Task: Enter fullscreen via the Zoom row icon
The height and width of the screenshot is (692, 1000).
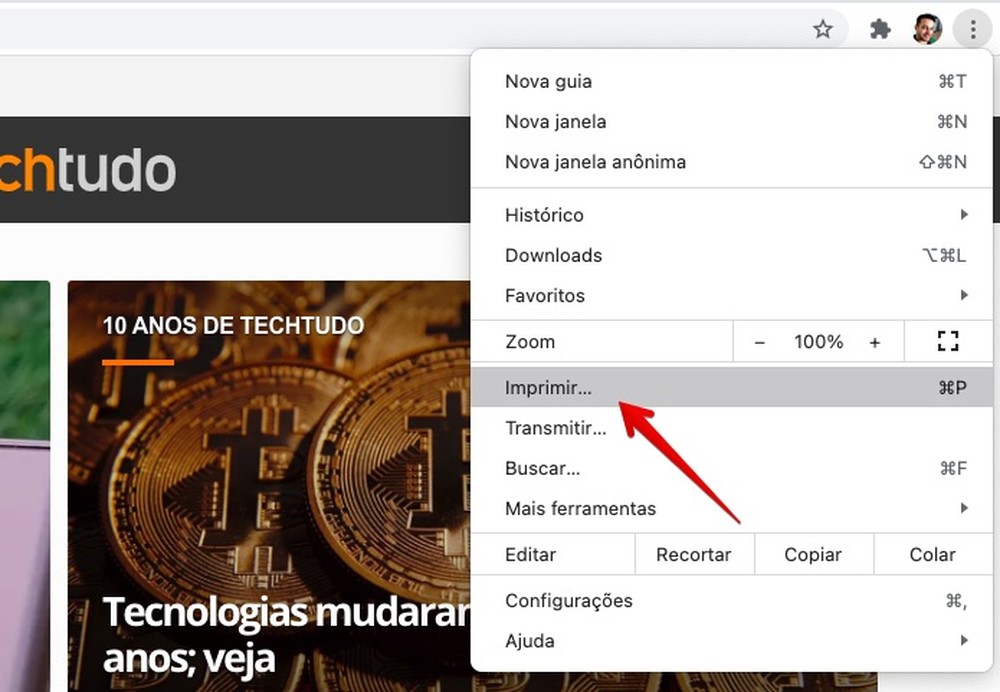Action: (947, 341)
